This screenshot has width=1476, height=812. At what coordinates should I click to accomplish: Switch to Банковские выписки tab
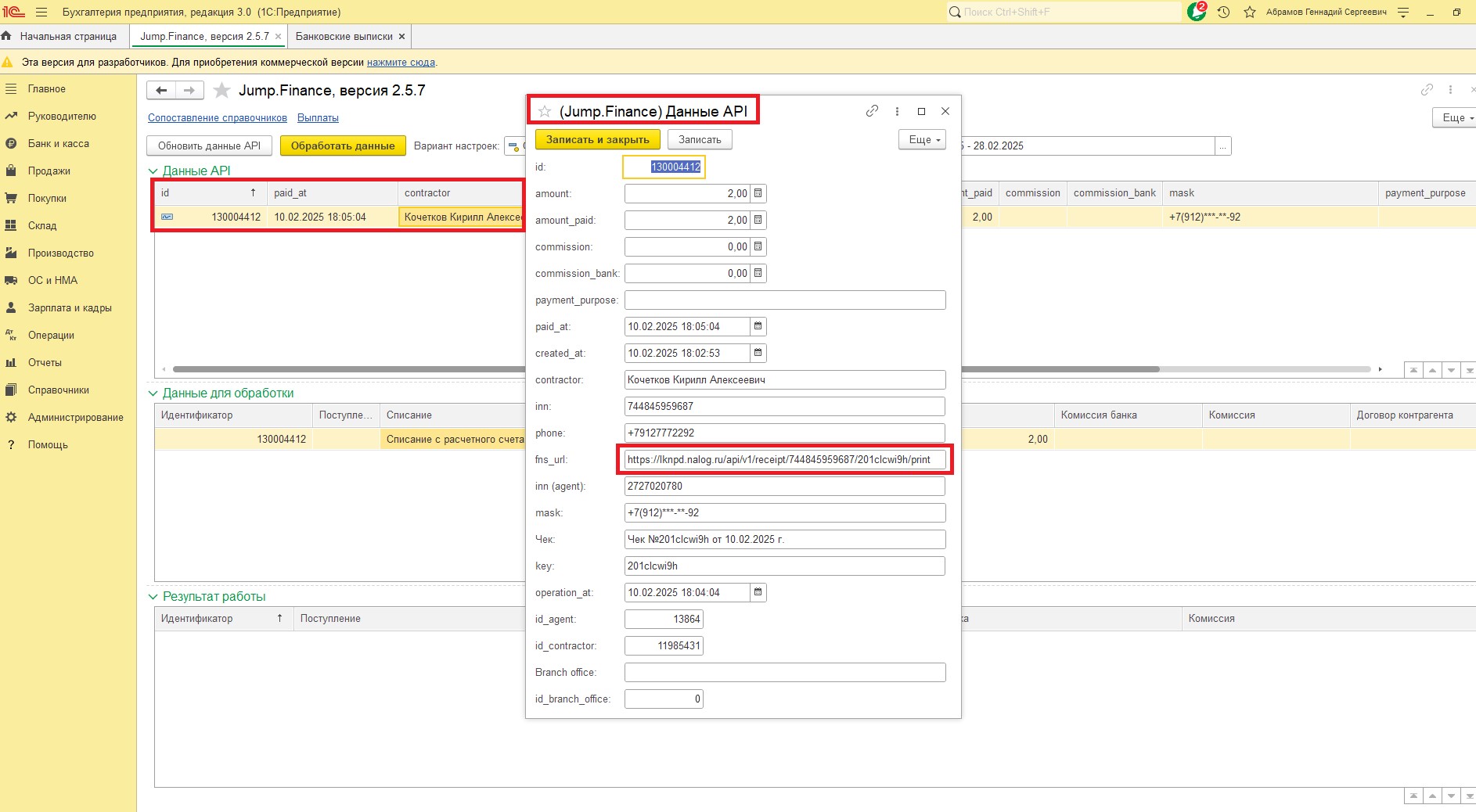click(x=344, y=36)
